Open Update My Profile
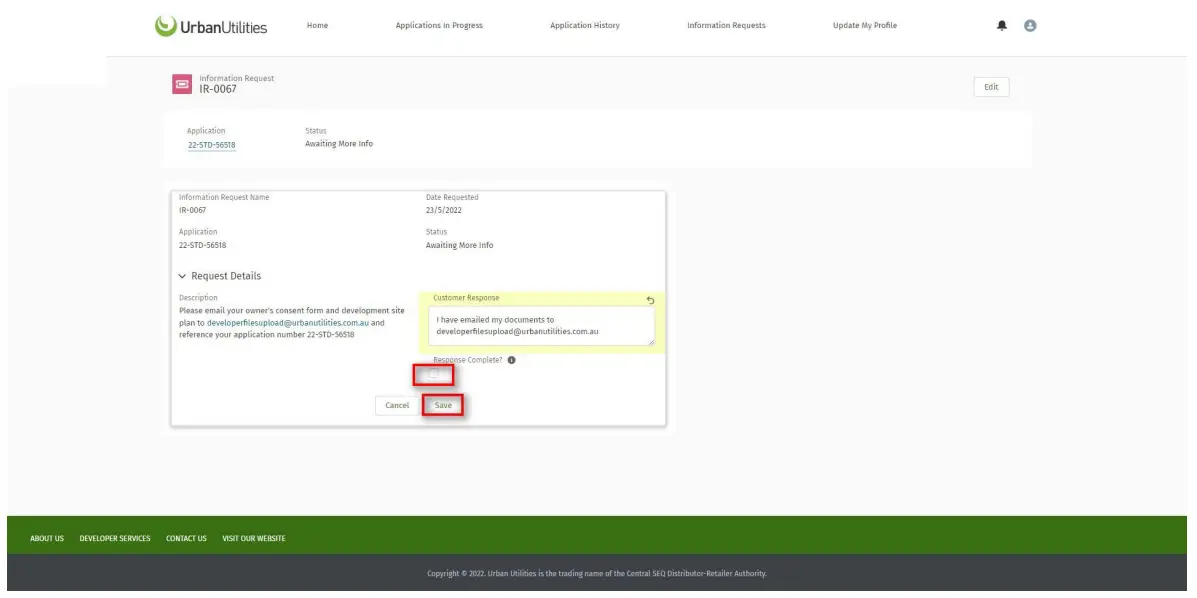 pyautogui.click(x=865, y=25)
